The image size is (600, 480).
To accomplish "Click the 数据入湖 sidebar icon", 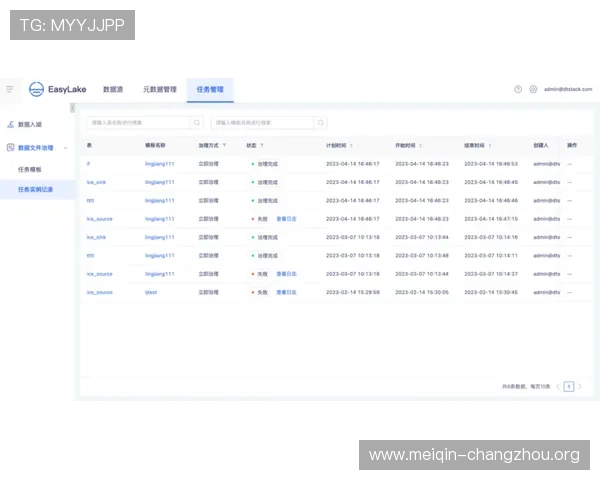I will click(11, 124).
